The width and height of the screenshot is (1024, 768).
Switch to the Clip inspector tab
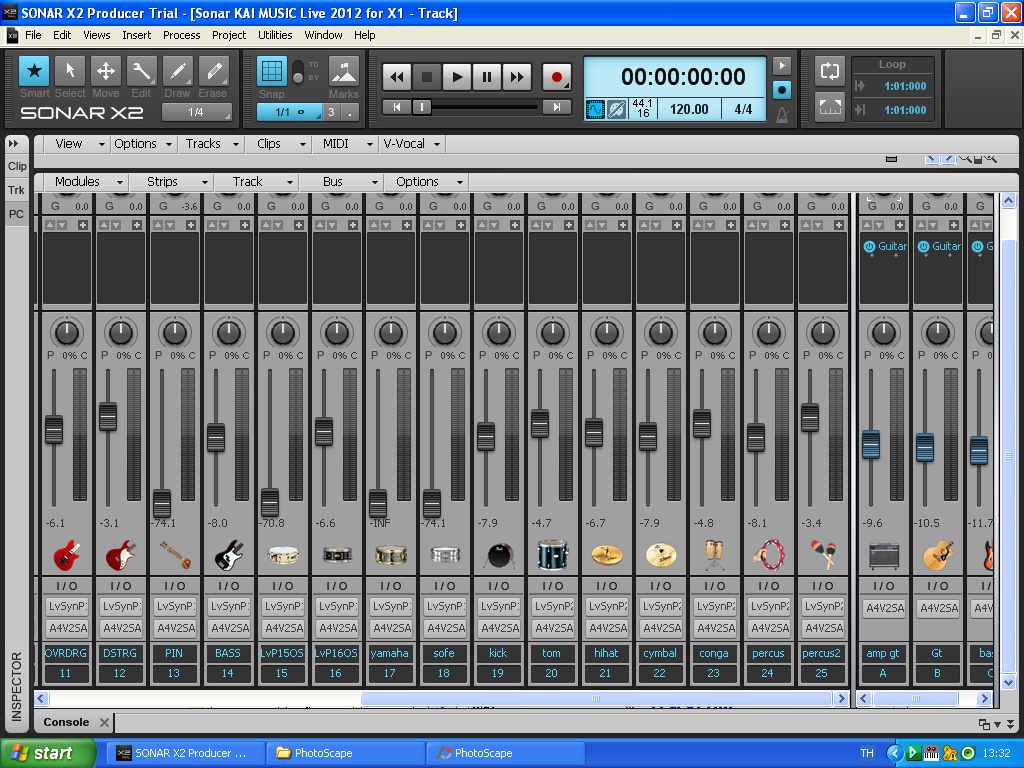[x=17, y=166]
